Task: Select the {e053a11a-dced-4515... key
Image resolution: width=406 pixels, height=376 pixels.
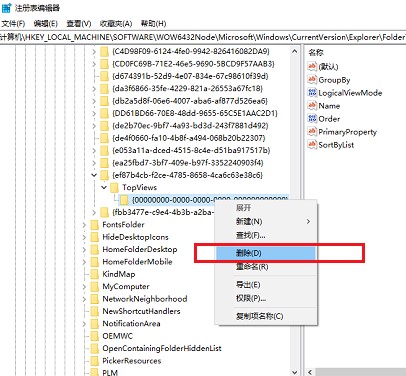Action: [191, 150]
